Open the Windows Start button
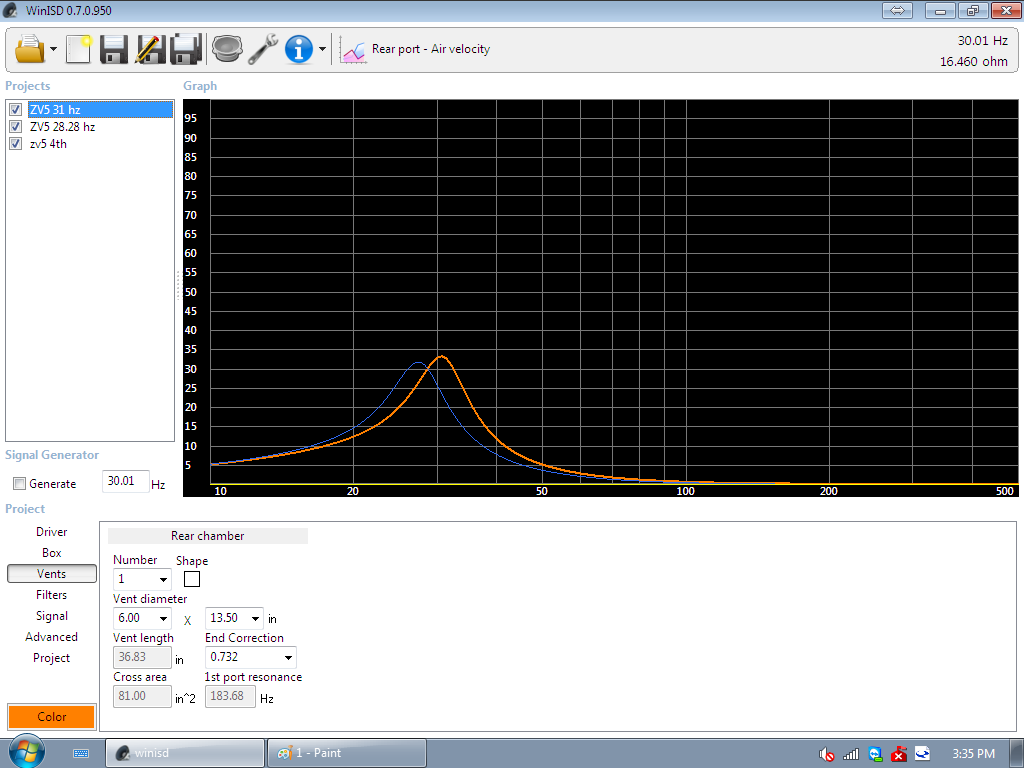Viewport: 1024px width, 768px height. coord(26,752)
